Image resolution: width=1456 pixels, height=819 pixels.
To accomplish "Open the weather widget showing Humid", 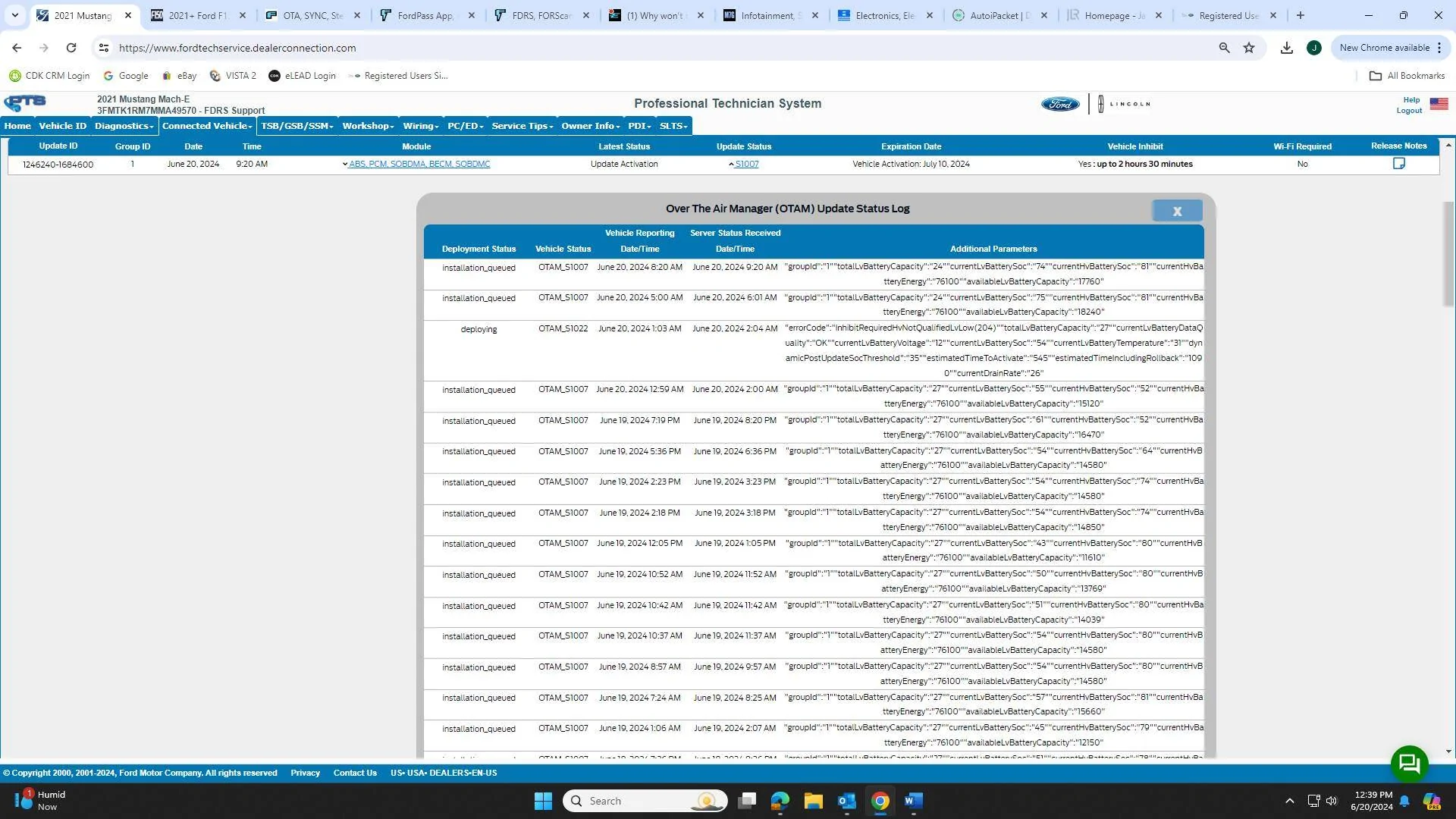I will pos(42,801).
